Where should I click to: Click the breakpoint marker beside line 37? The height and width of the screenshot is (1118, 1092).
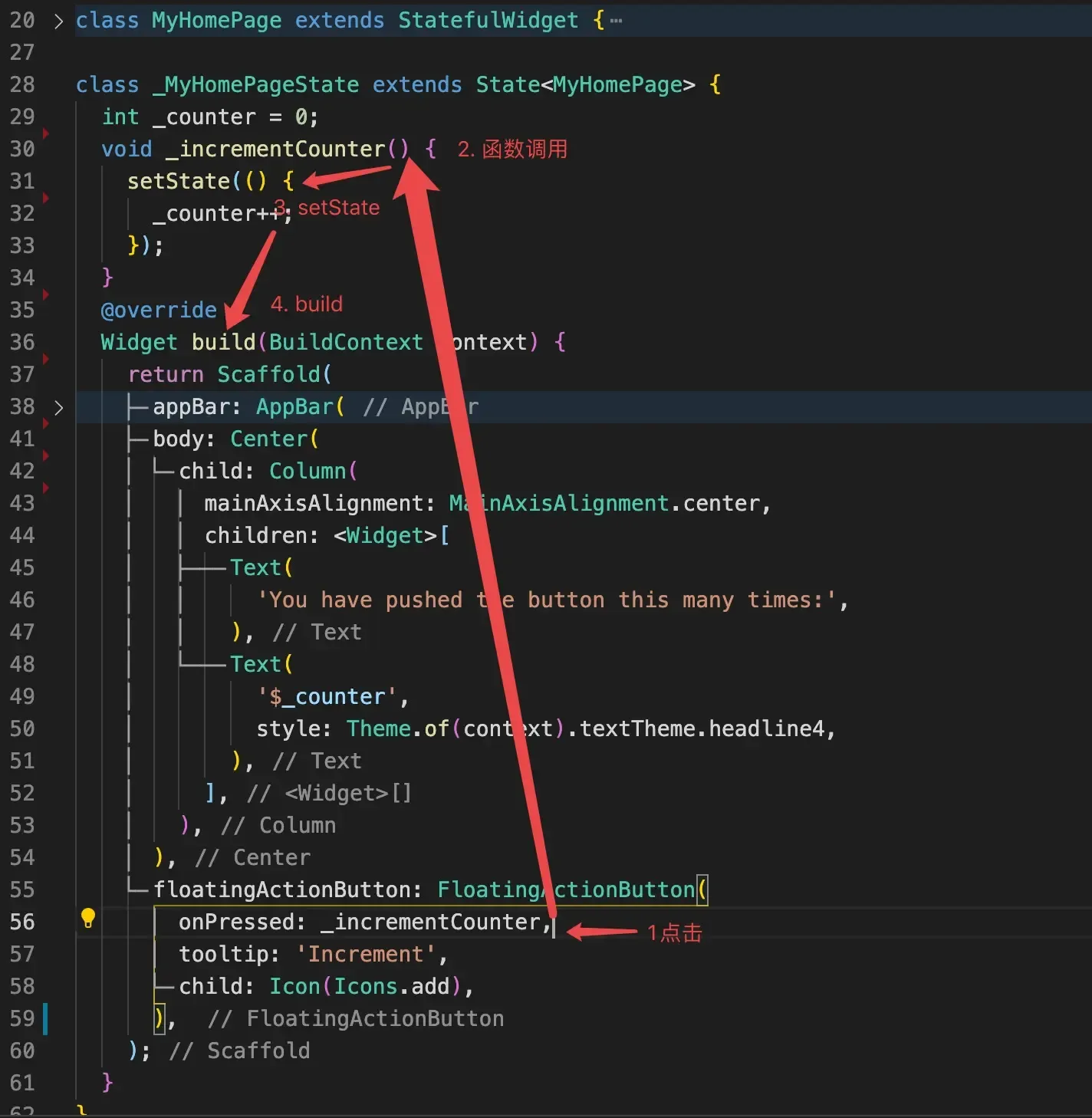[x=45, y=358]
